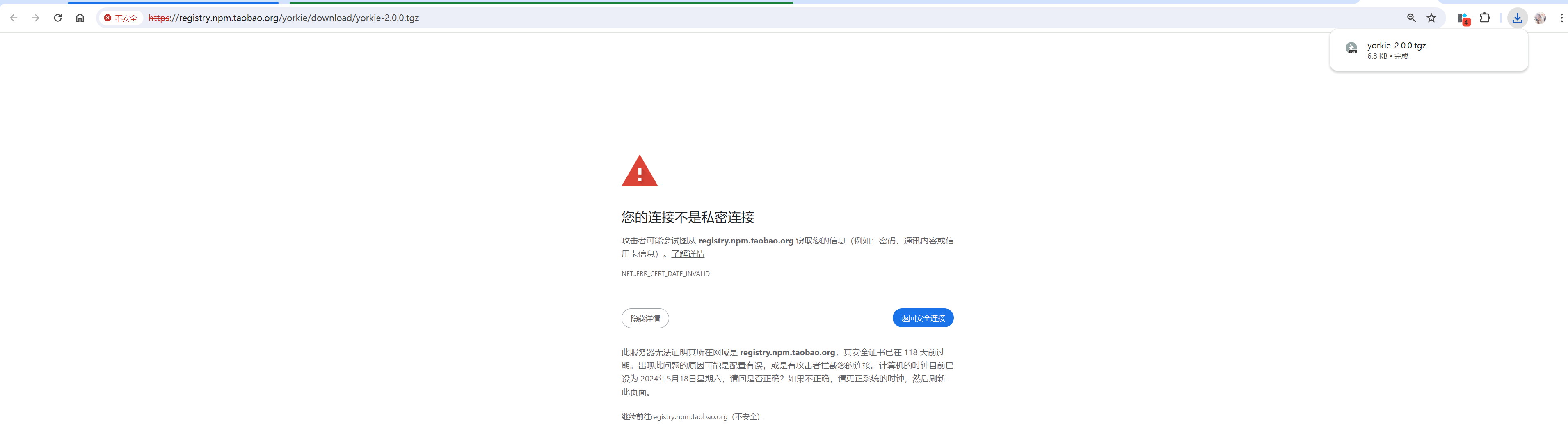Toggle the downloads toolbar button
Image resolution: width=1568 pixels, height=441 pixels.
1517,18
